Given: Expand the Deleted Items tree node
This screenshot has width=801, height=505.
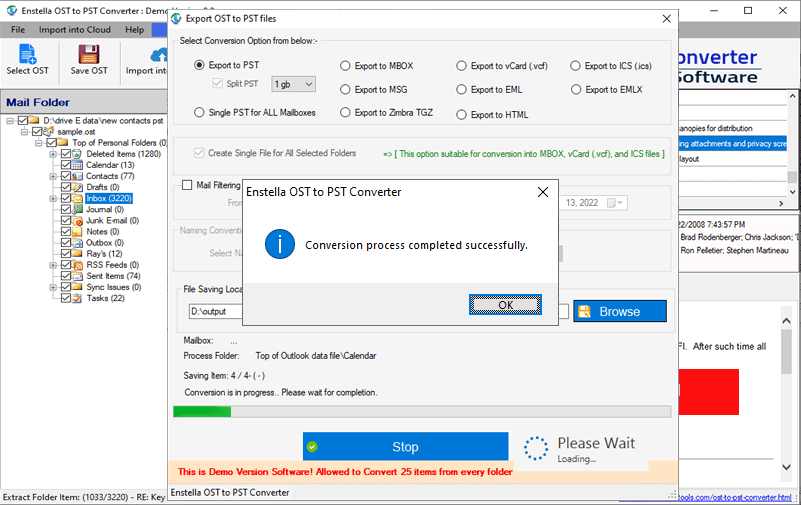Looking at the screenshot, I should coord(53,154).
